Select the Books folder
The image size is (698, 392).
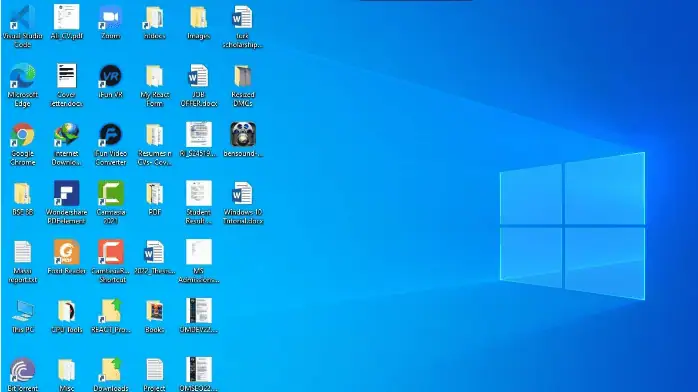pos(154,311)
